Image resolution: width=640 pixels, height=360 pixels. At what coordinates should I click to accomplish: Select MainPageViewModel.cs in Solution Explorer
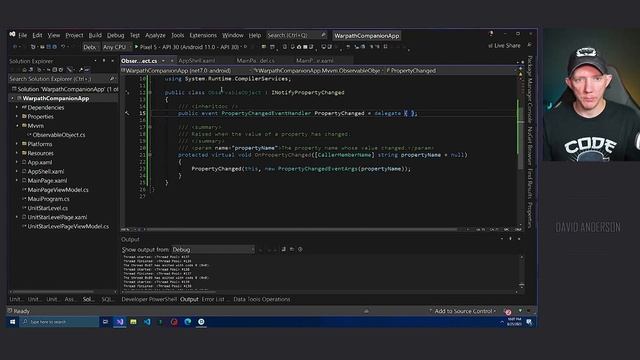point(58,190)
